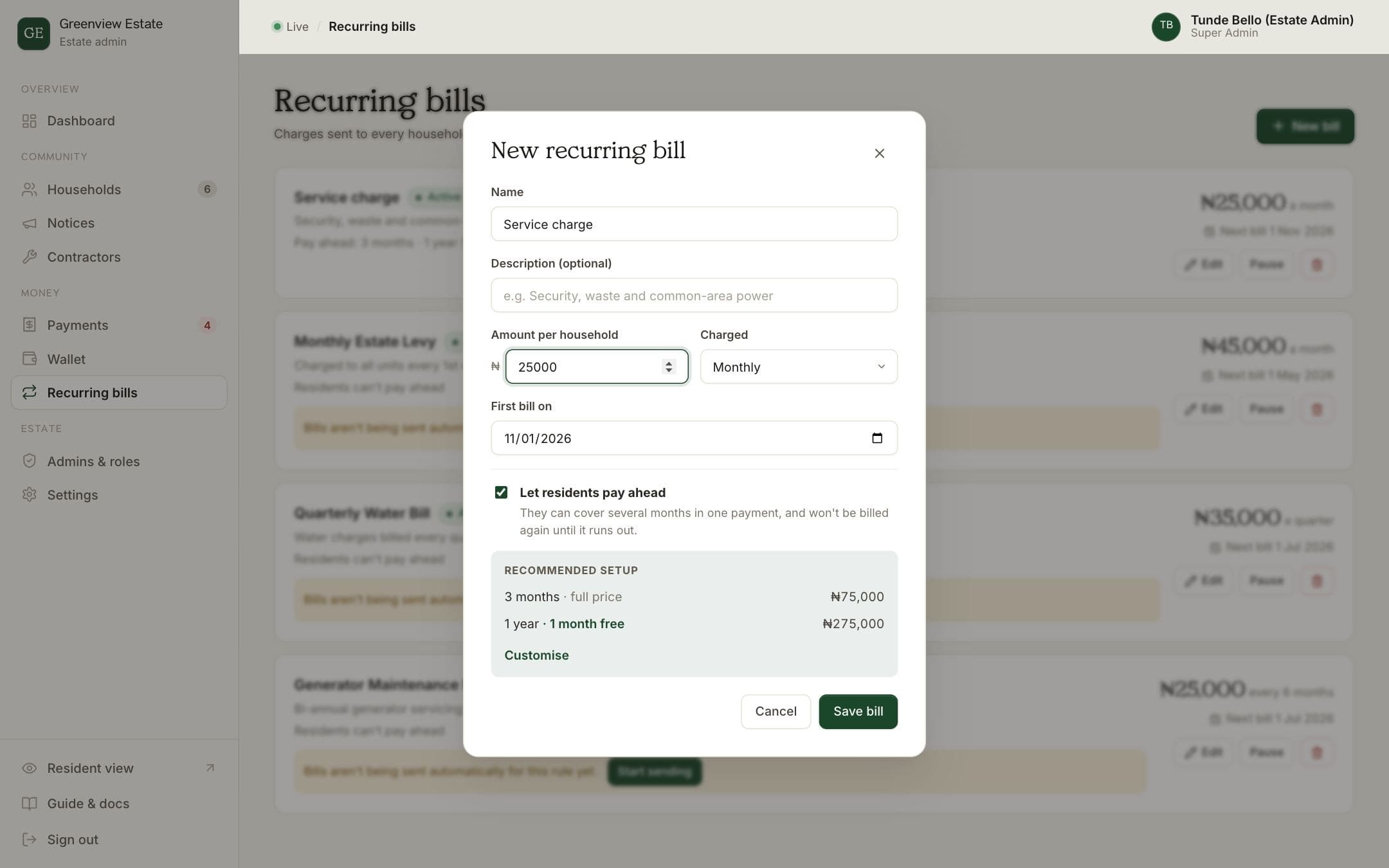Screen dimensions: 1389x868
Task: Click Sign out
Action: [x=119, y=839]
